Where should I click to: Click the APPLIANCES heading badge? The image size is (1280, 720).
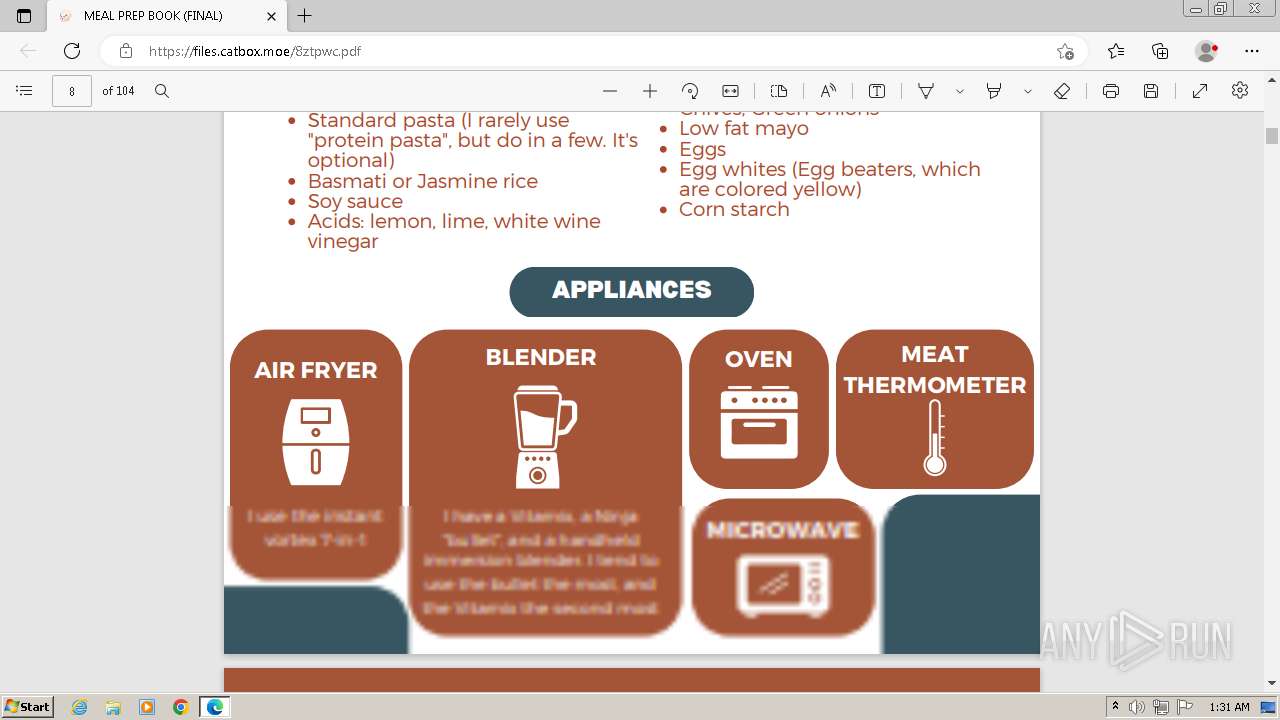631,291
